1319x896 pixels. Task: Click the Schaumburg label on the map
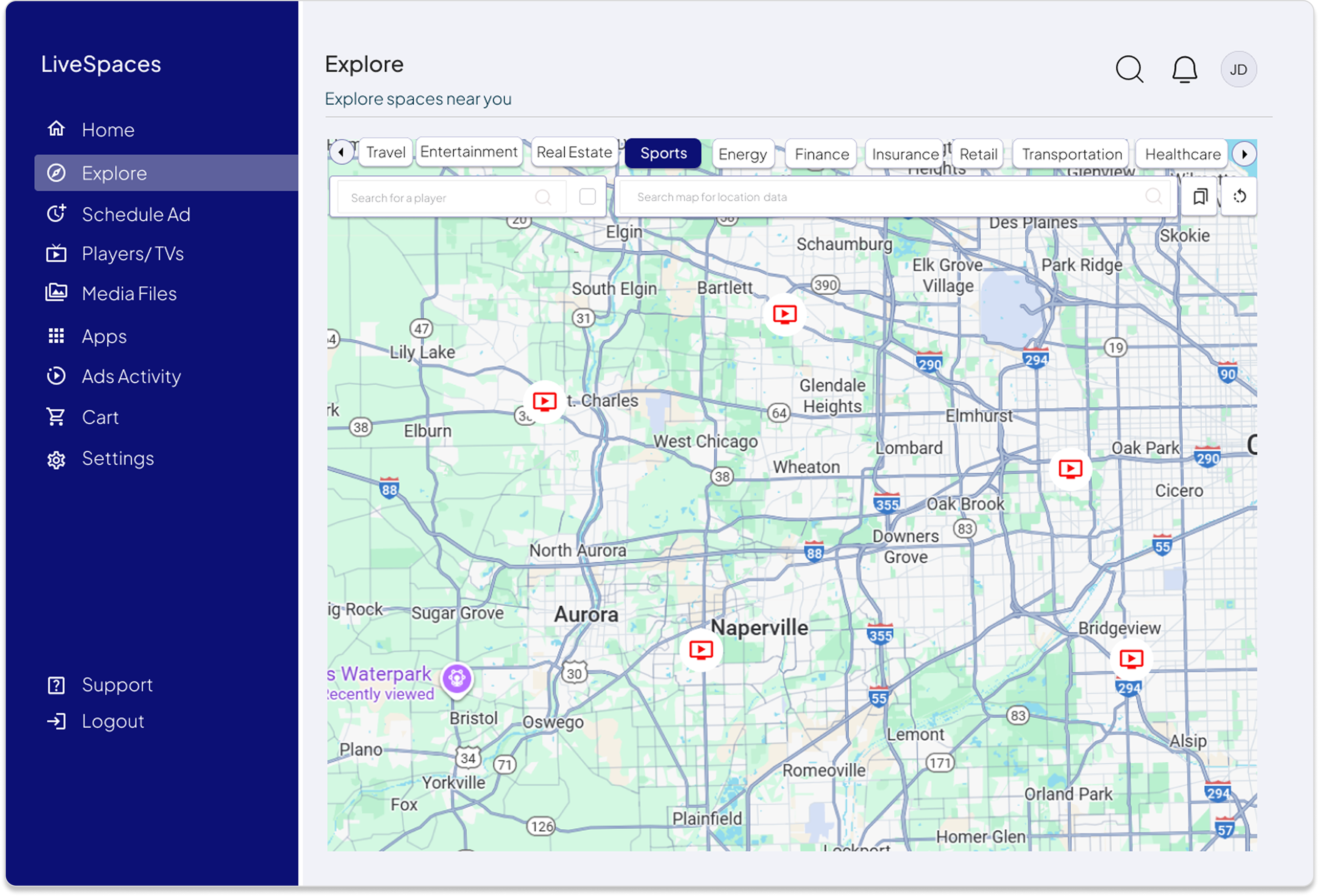tap(844, 244)
